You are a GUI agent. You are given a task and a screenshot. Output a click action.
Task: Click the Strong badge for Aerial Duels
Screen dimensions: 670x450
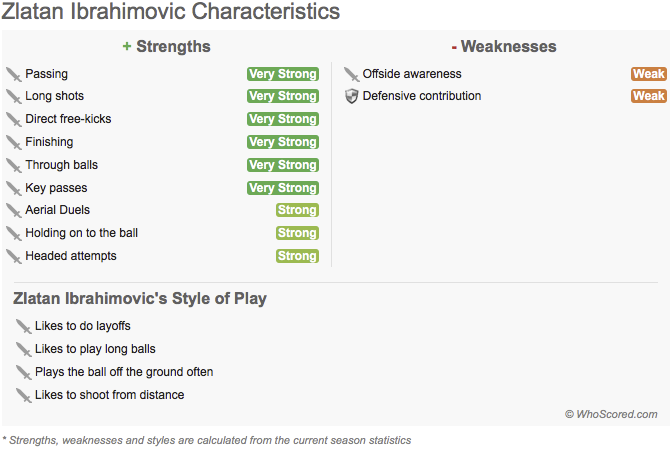coord(297,210)
